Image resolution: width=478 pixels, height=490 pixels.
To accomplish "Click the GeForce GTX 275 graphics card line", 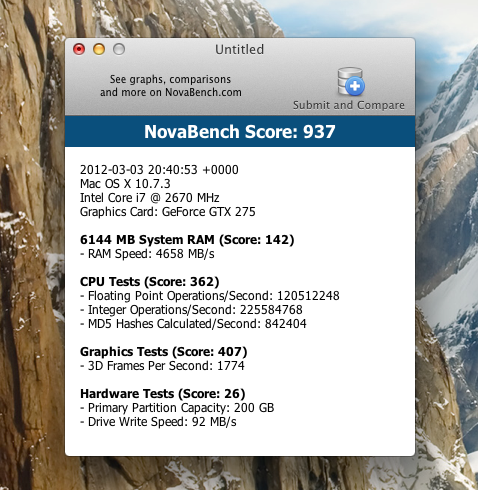I will pyautogui.click(x=168, y=212).
